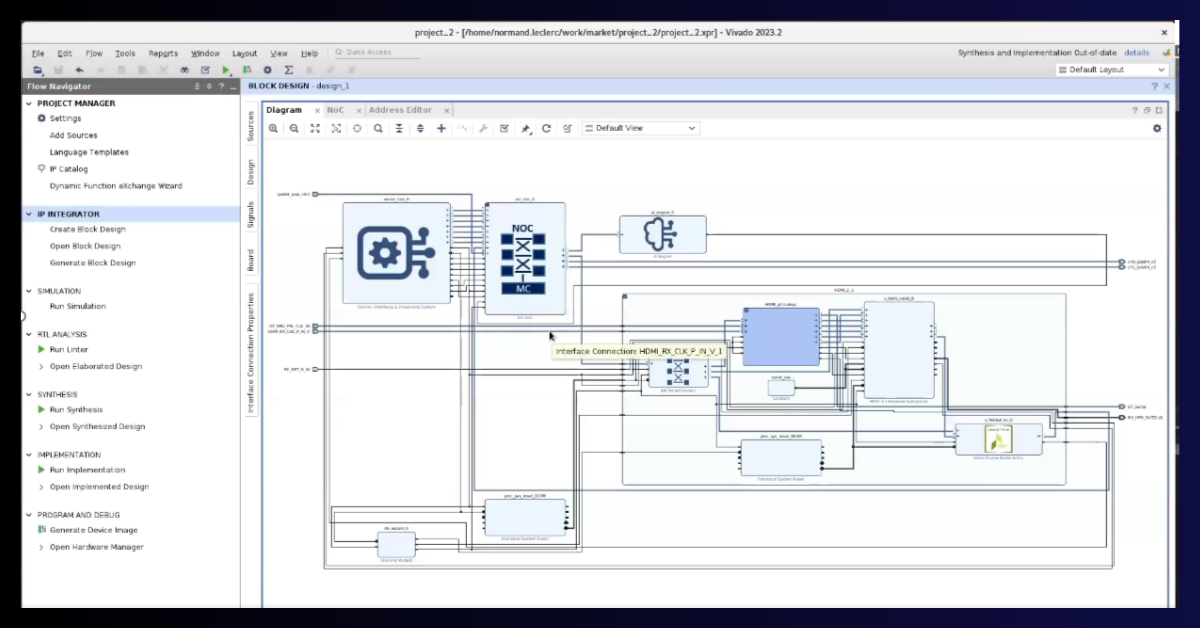Click the Undo arrow icon

(x=79, y=70)
